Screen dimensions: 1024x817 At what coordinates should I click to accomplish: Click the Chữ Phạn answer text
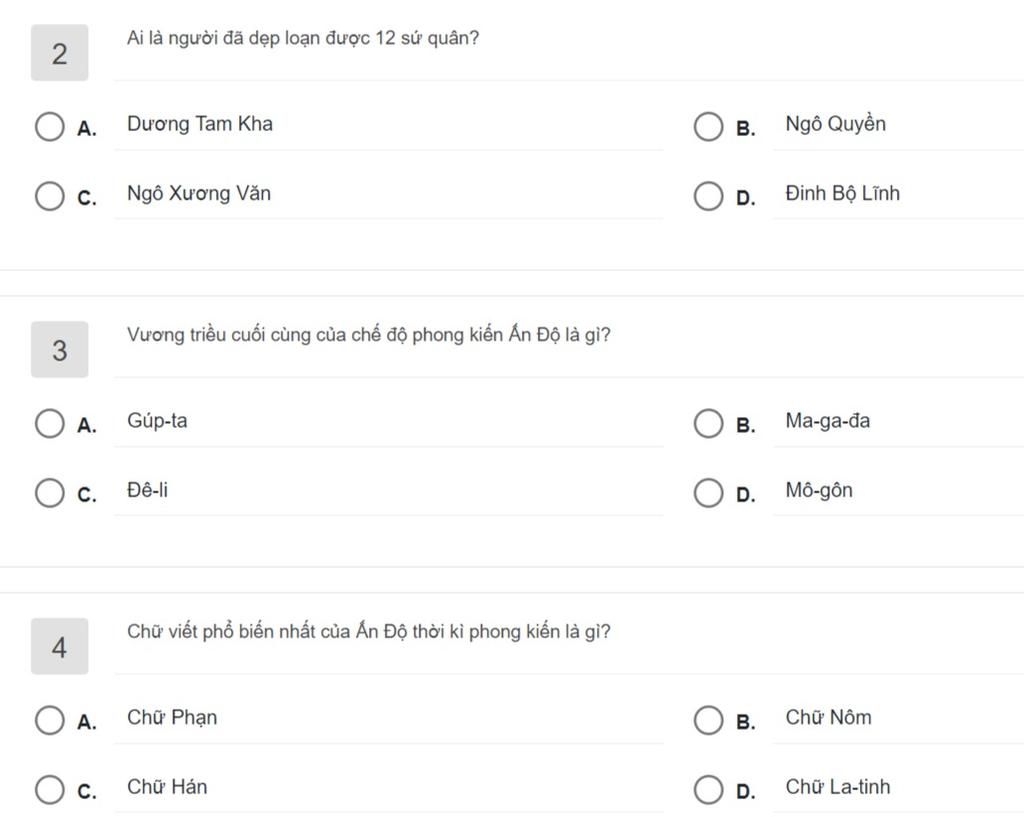[172, 717]
